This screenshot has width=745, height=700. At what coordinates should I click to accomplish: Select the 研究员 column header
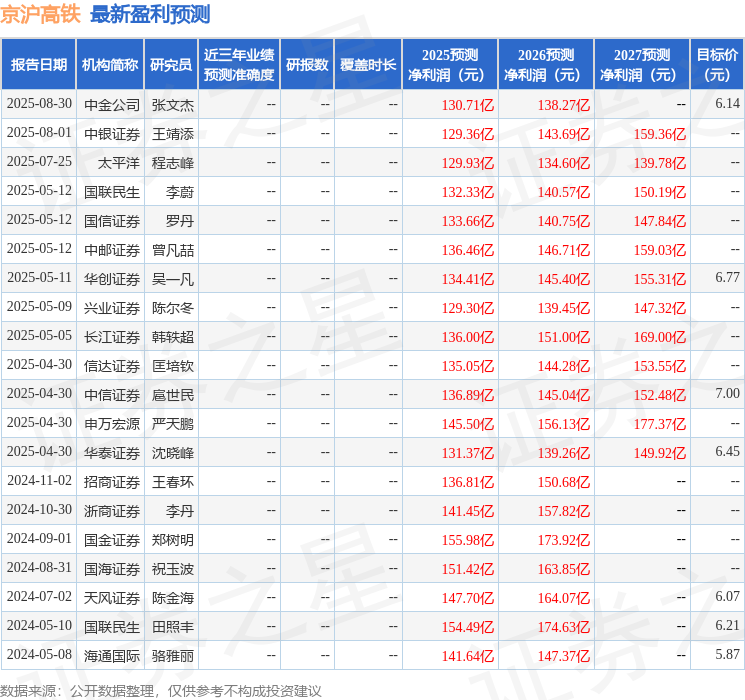point(171,65)
